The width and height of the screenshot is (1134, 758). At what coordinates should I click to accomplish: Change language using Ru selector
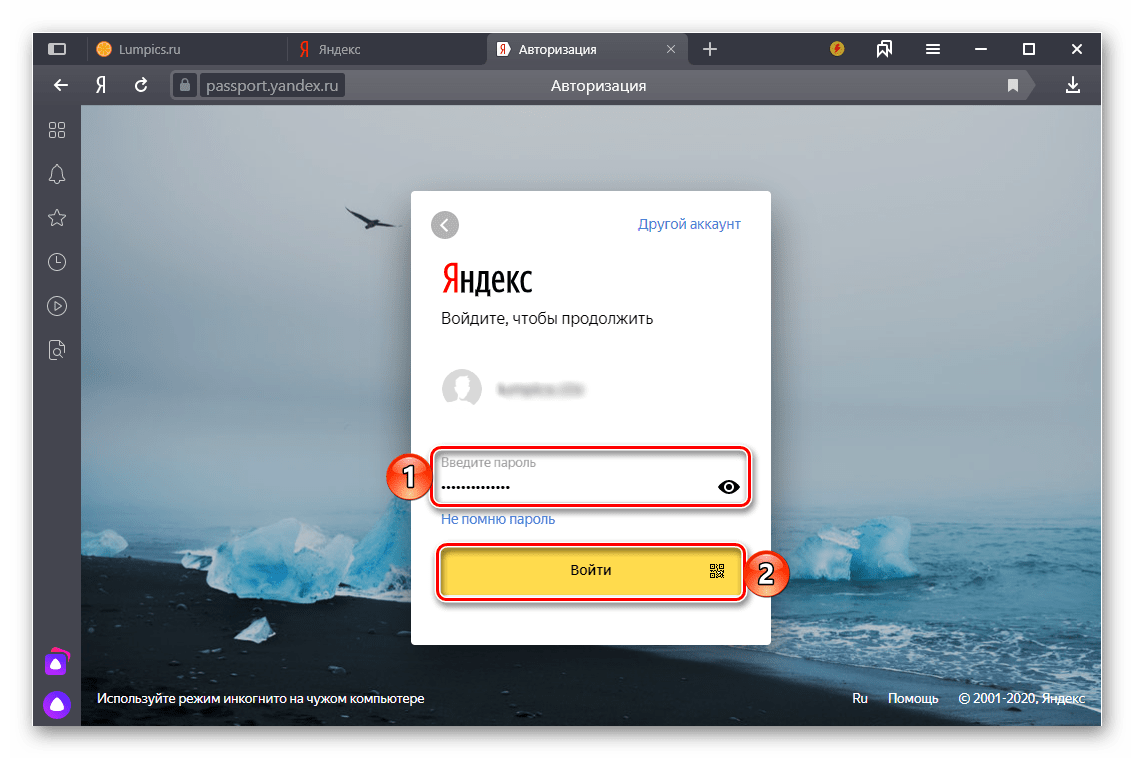(x=859, y=699)
